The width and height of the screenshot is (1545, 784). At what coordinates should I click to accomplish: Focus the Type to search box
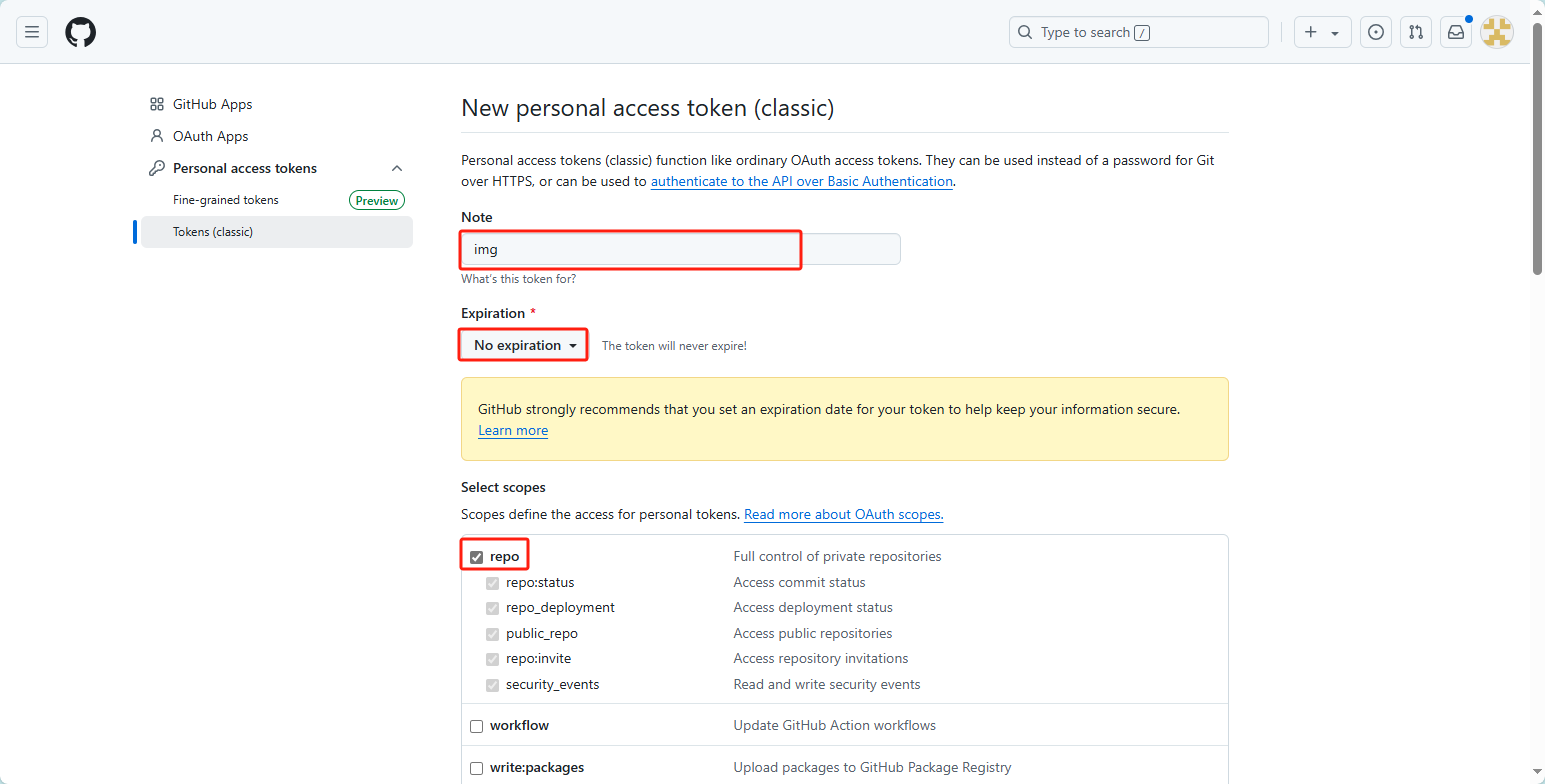[1139, 32]
